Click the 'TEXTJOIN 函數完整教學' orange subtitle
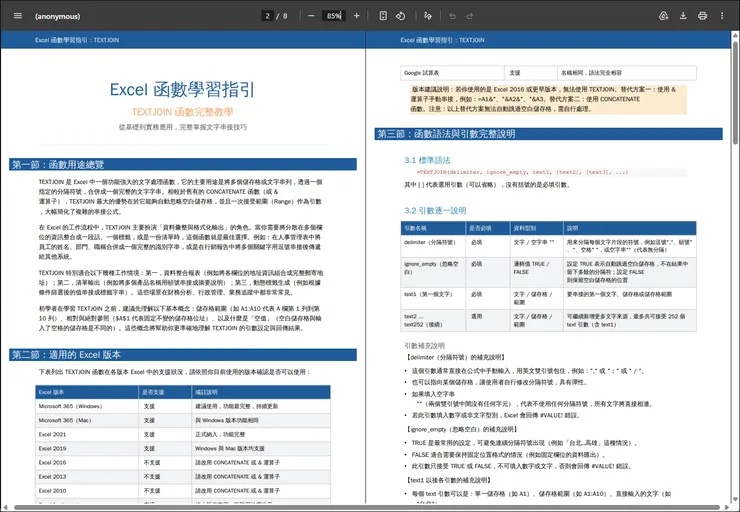 [x=182, y=112]
